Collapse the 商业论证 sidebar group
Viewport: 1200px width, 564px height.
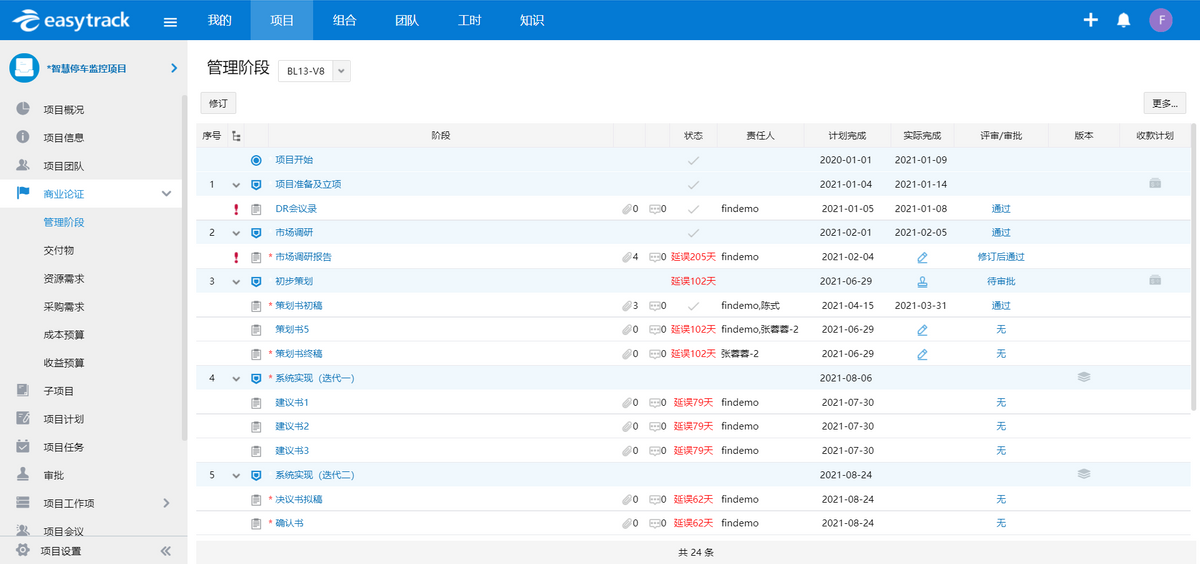(x=166, y=194)
